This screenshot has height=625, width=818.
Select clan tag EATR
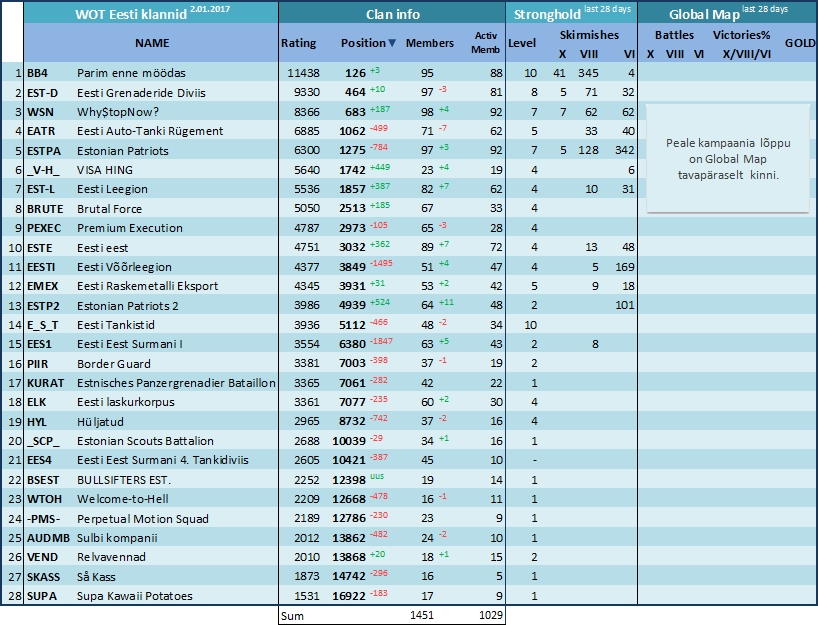[41, 131]
